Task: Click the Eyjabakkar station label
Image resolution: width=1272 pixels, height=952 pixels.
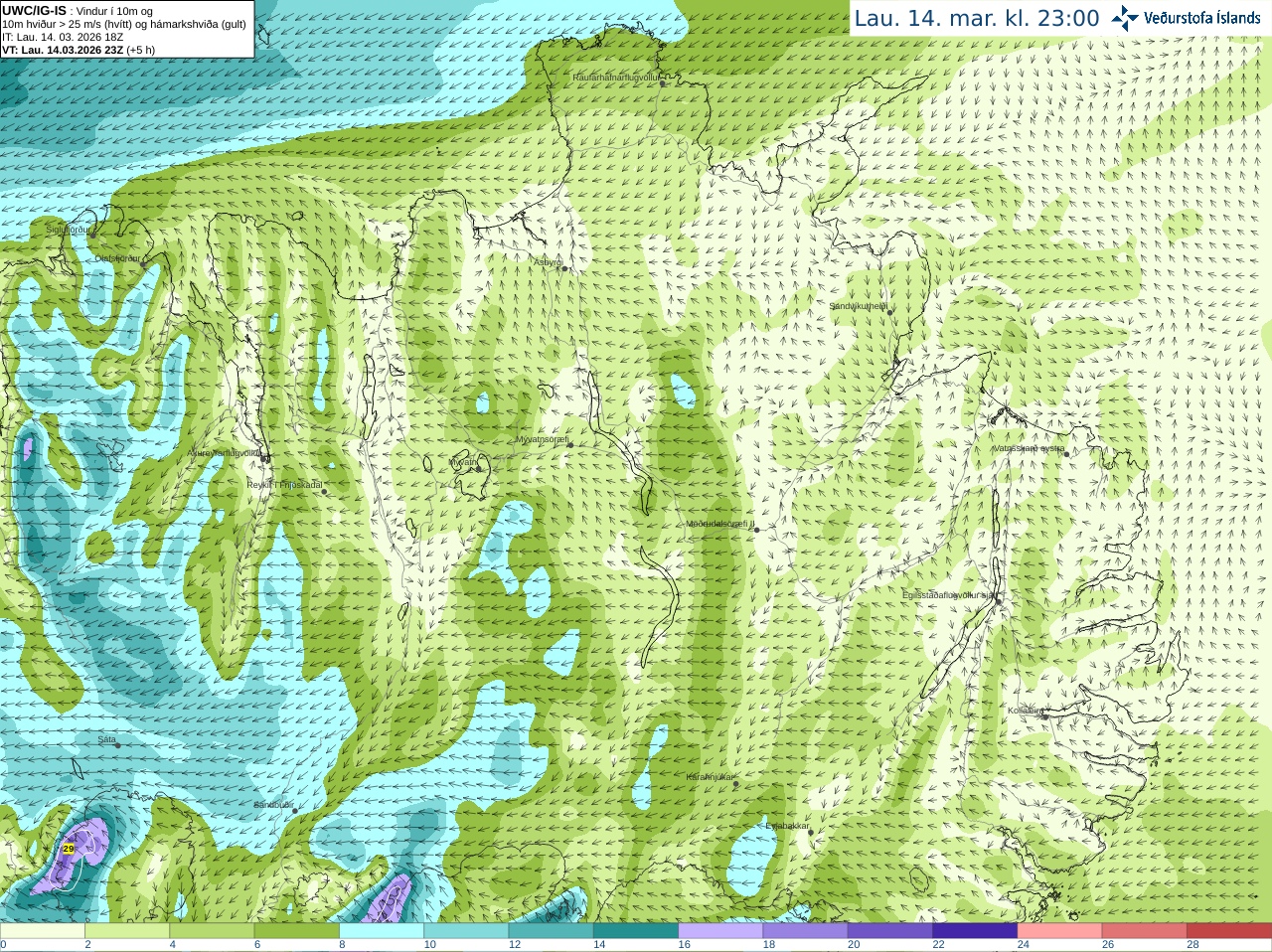Action: click(787, 825)
